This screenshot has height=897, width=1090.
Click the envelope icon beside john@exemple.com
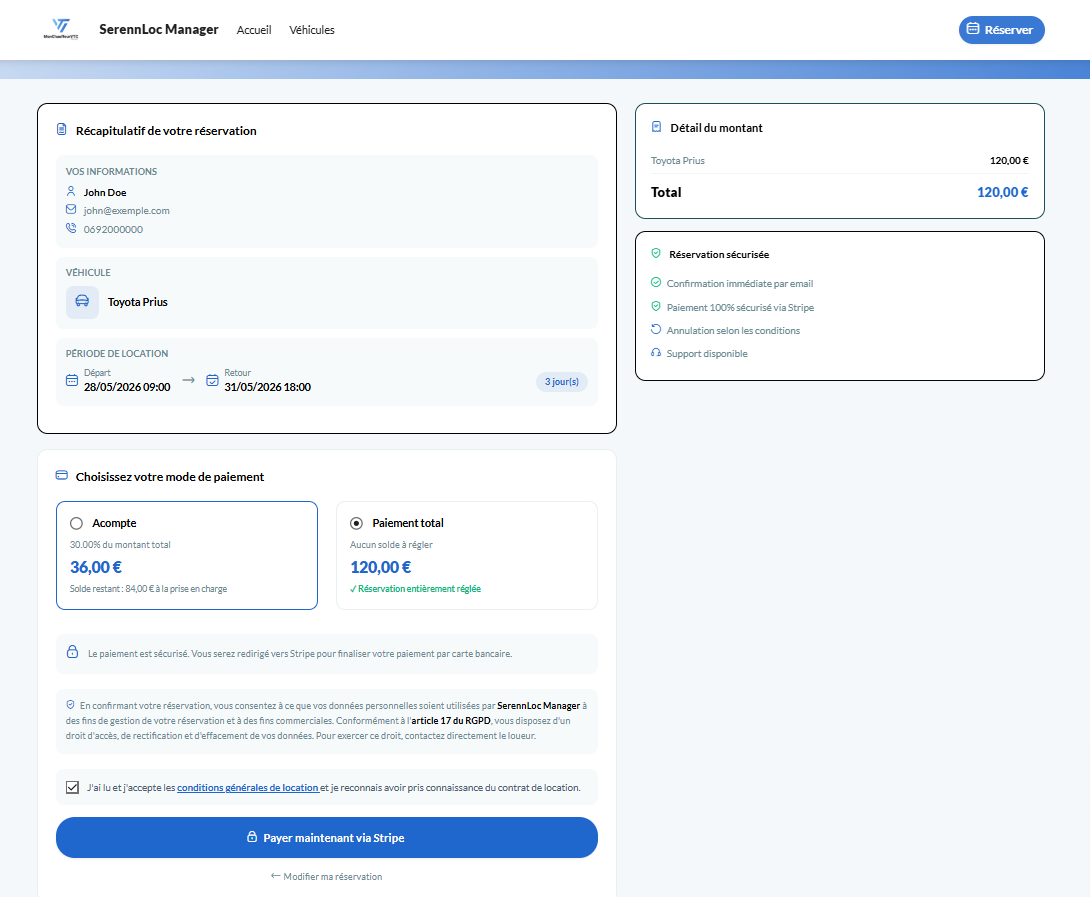point(71,209)
